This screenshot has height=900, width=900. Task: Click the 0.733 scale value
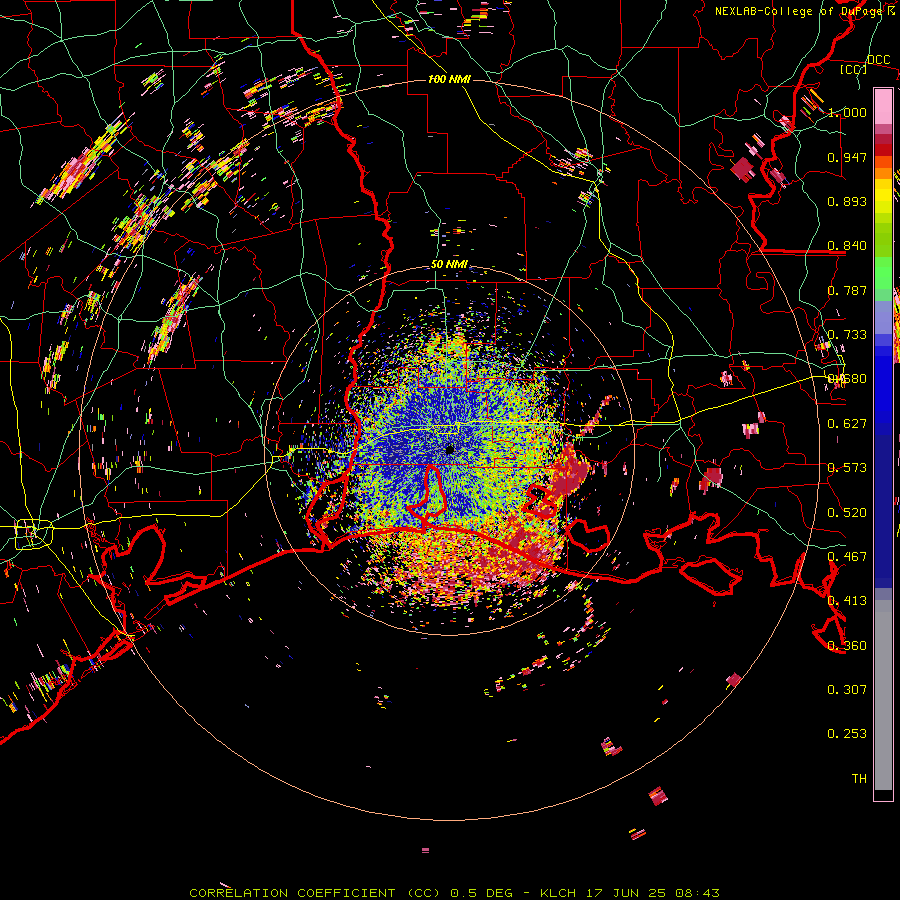pyautogui.click(x=847, y=335)
